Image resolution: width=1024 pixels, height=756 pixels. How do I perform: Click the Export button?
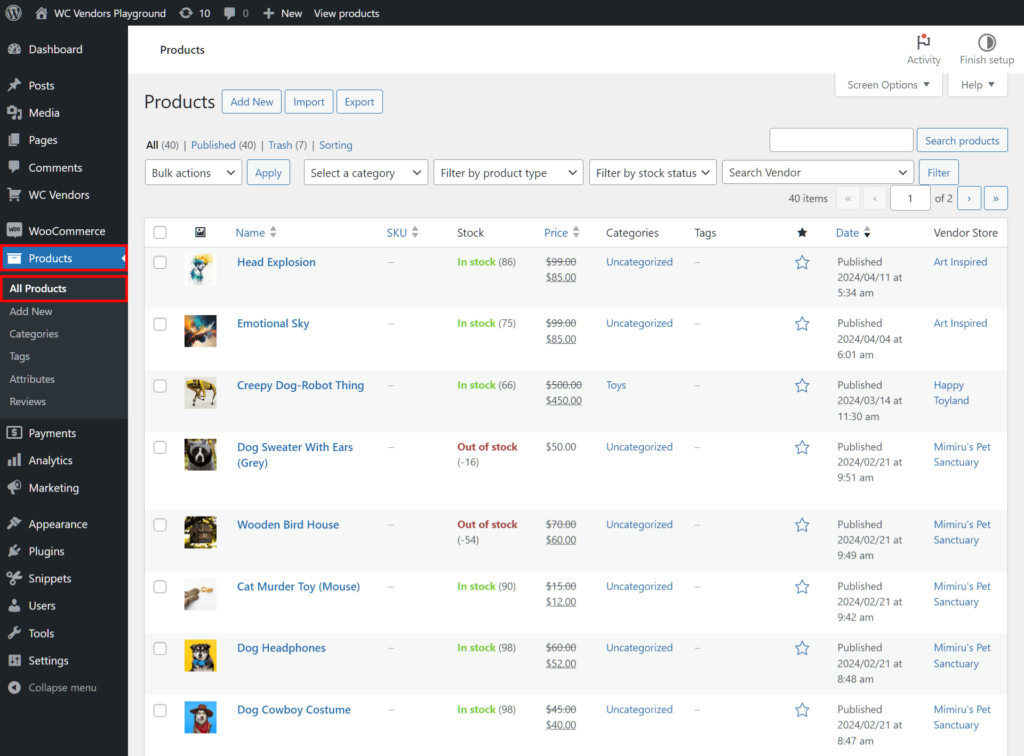point(359,102)
